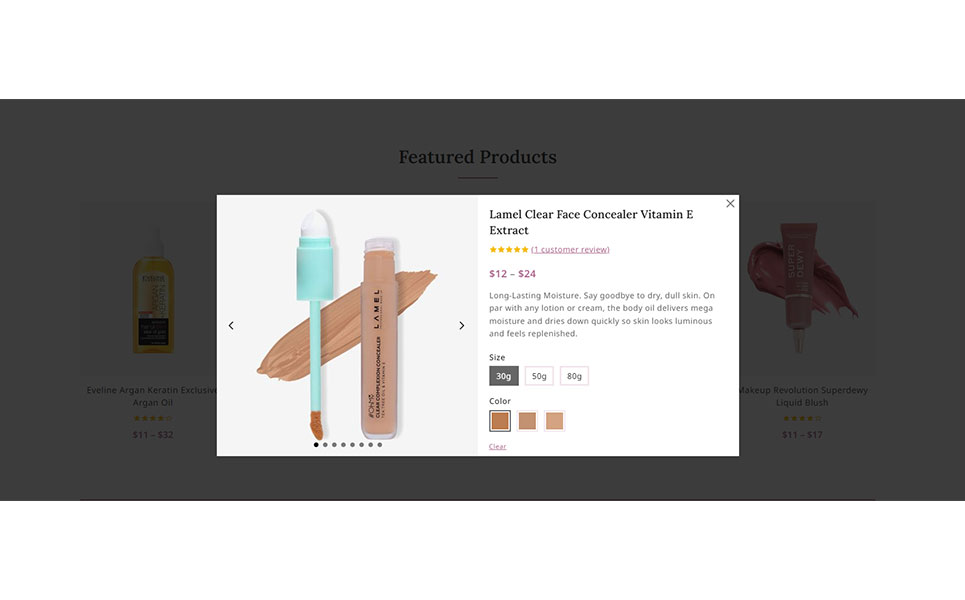Select the 80g size option
This screenshot has height=600, width=965.
(574, 376)
